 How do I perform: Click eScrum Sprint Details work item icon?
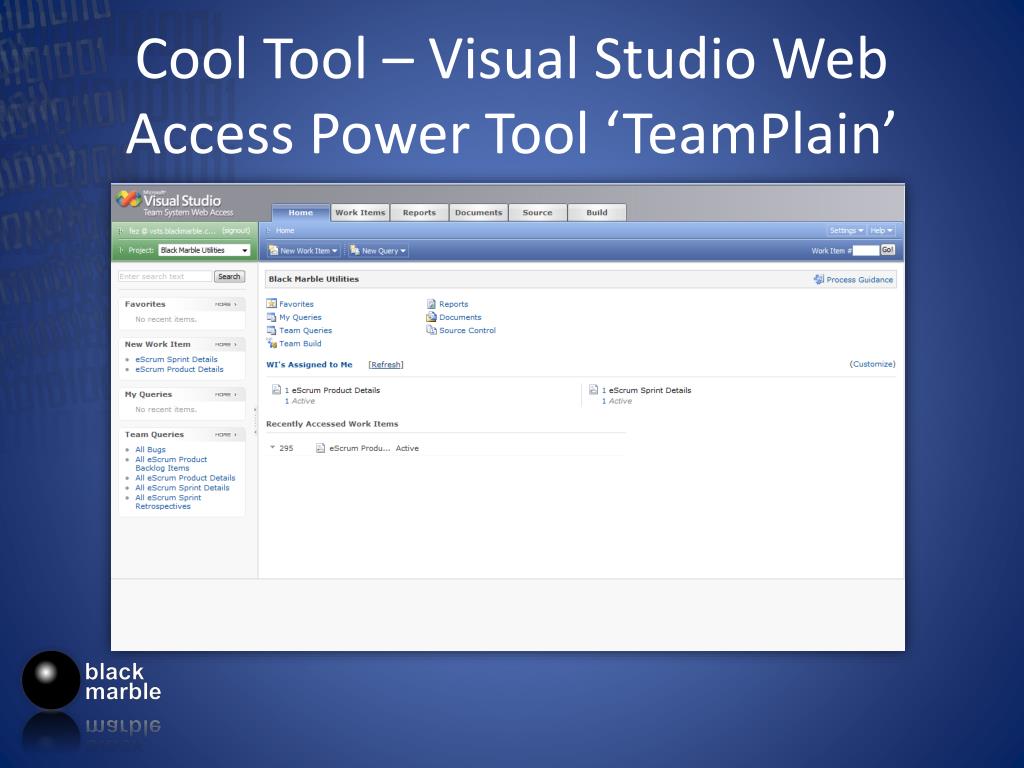point(594,390)
